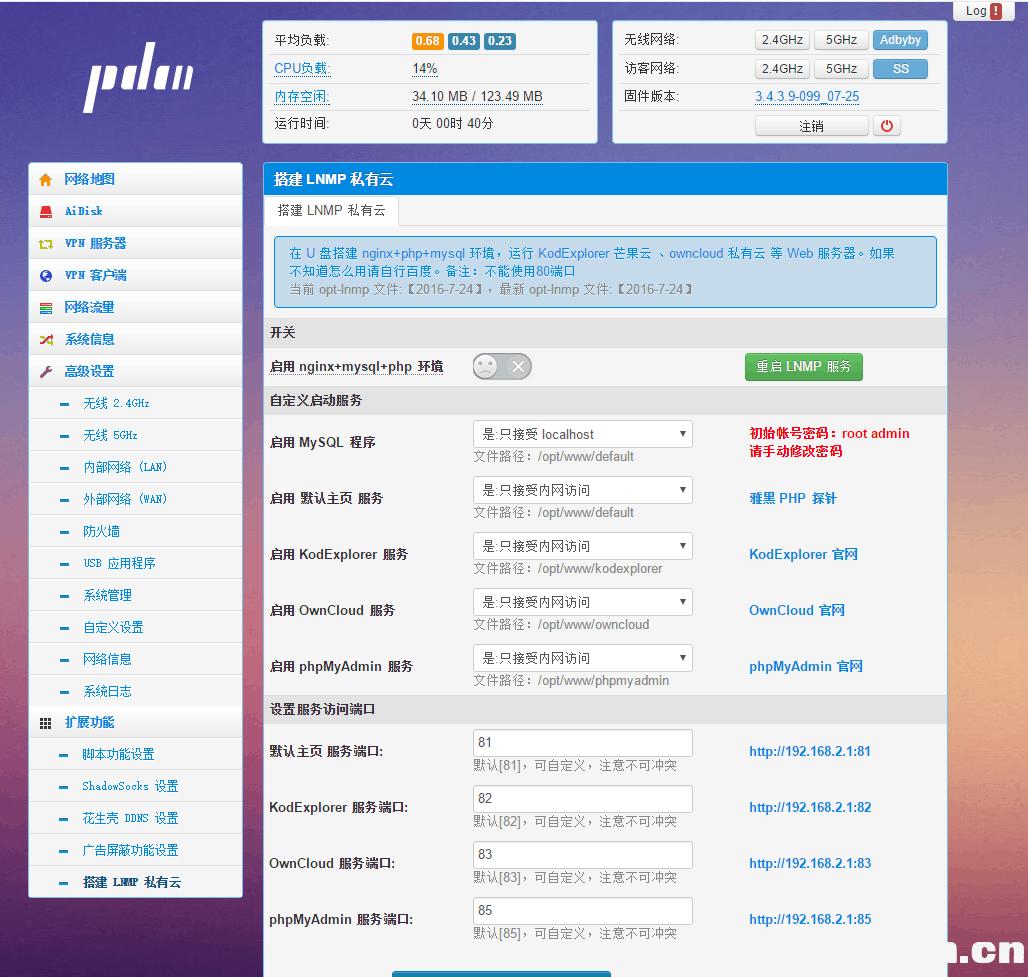The height and width of the screenshot is (977, 1028).
Task: Click the shuffle icon beside 系统信息
Action: pyautogui.click(x=45, y=340)
